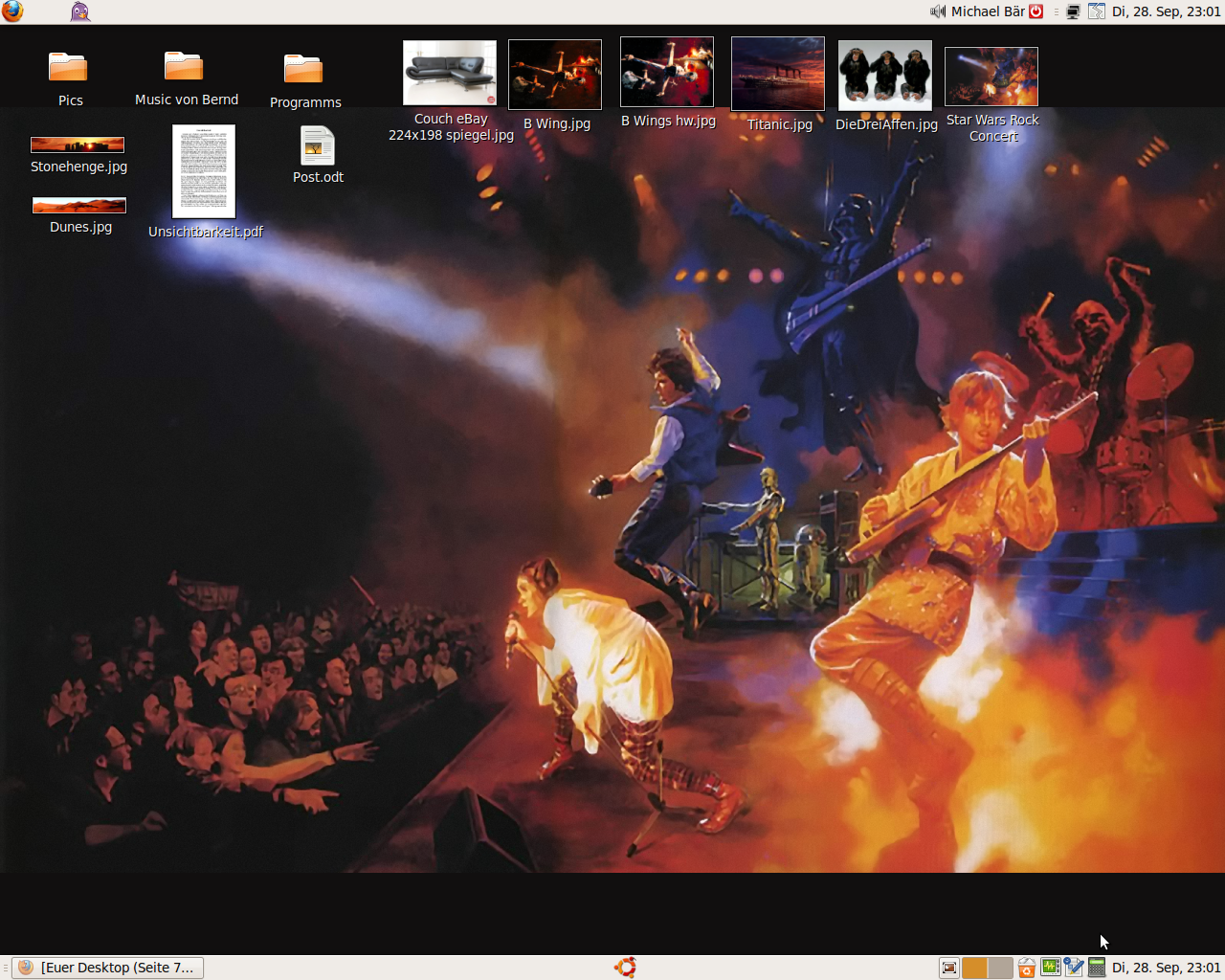Open the volume control speaker icon

tap(938, 11)
